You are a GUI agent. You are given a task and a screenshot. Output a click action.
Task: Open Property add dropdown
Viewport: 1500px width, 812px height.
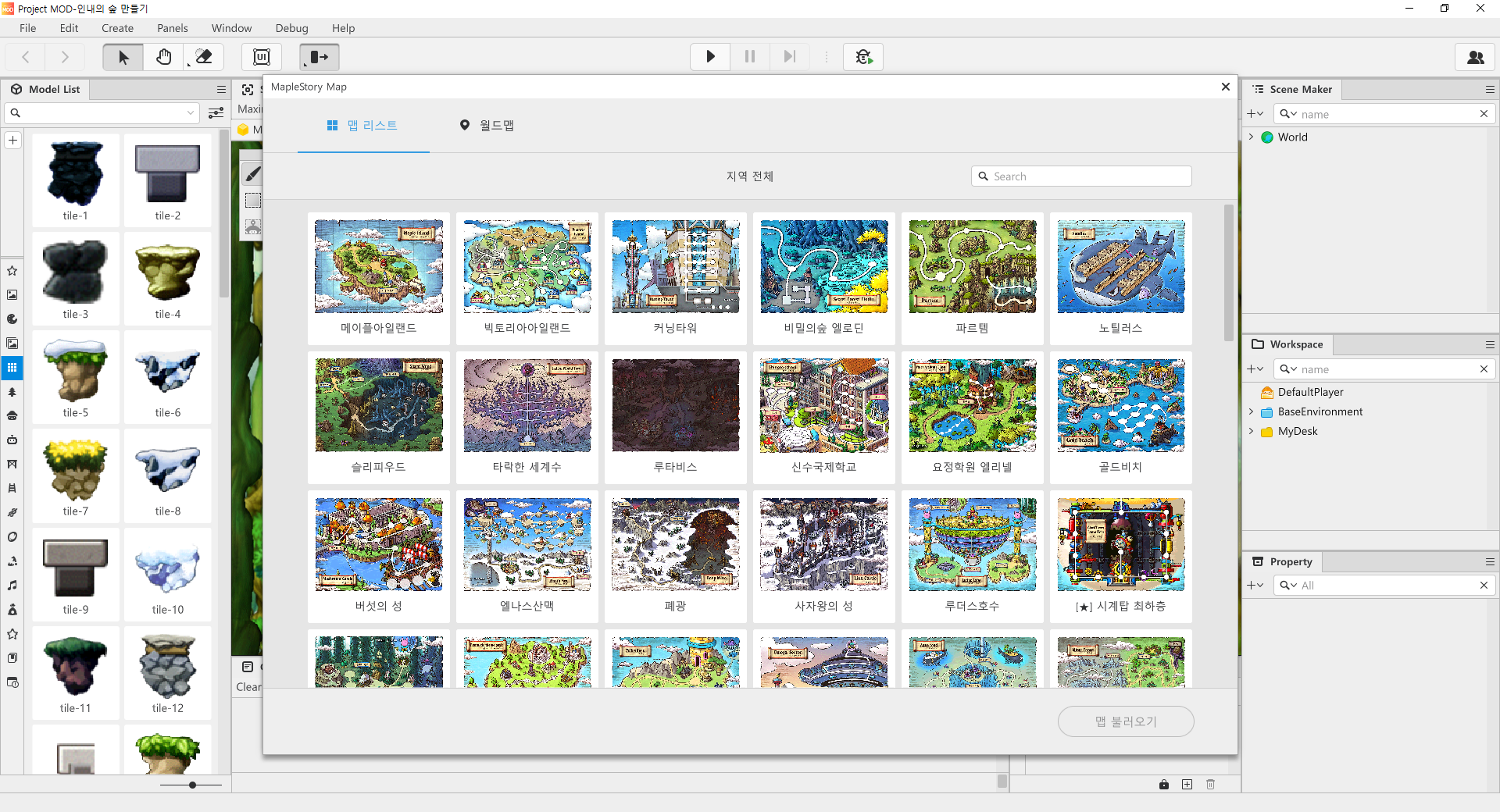pyautogui.click(x=1255, y=586)
